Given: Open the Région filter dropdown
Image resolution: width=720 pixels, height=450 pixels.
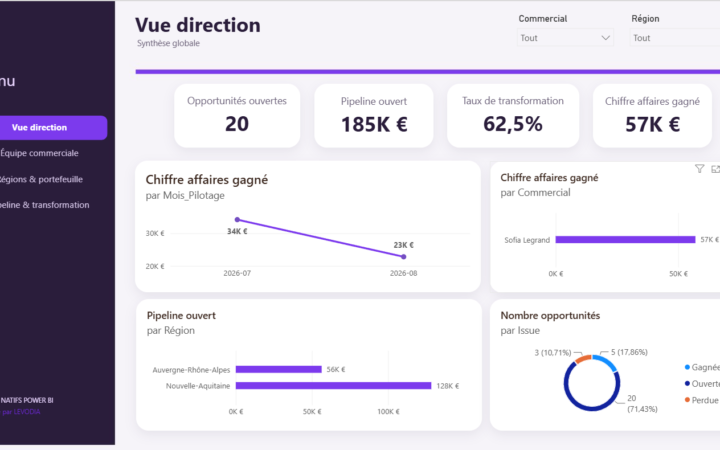Looking at the screenshot, I should click(675, 38).
